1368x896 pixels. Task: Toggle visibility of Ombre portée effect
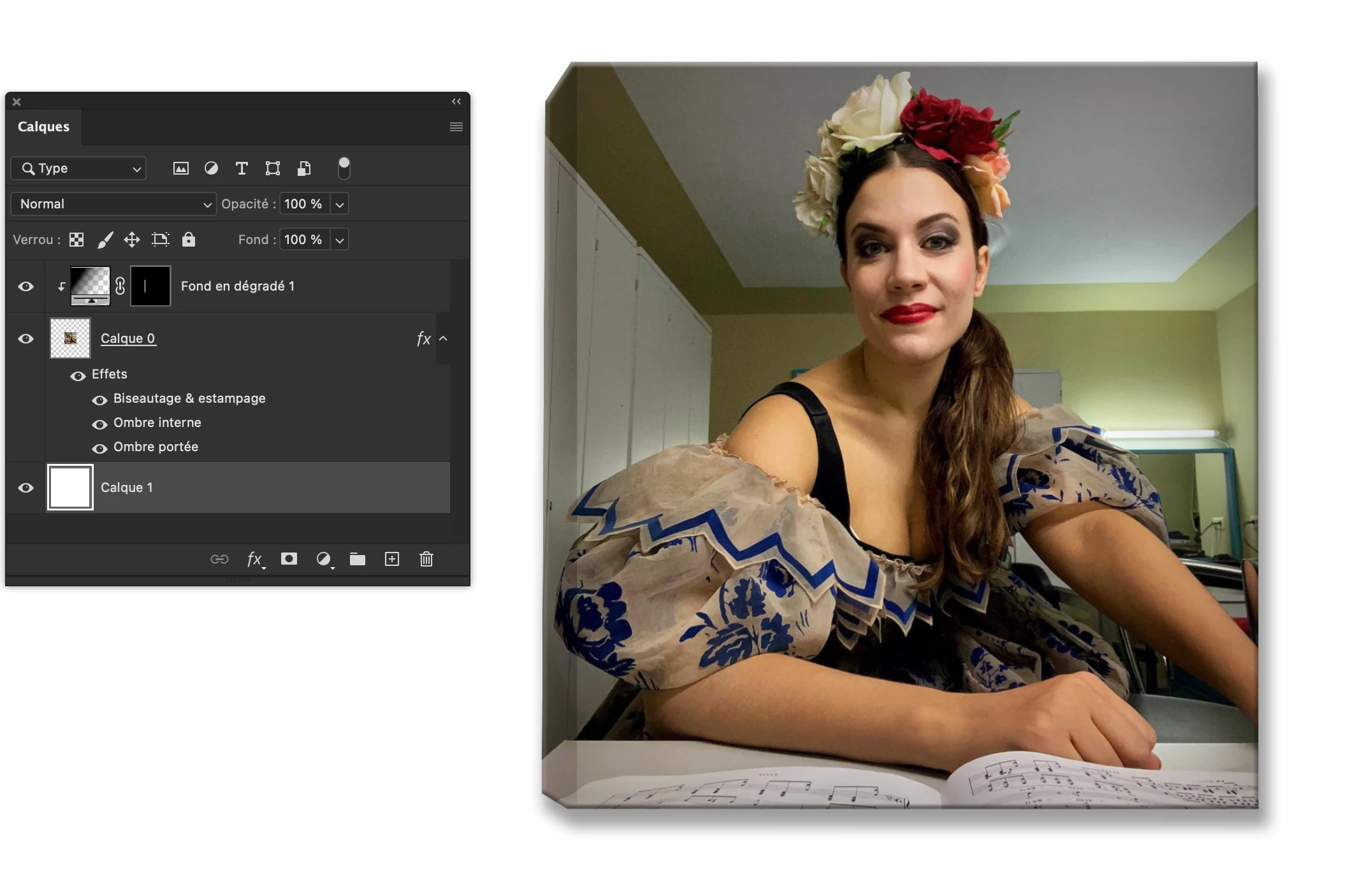[99, 449]
